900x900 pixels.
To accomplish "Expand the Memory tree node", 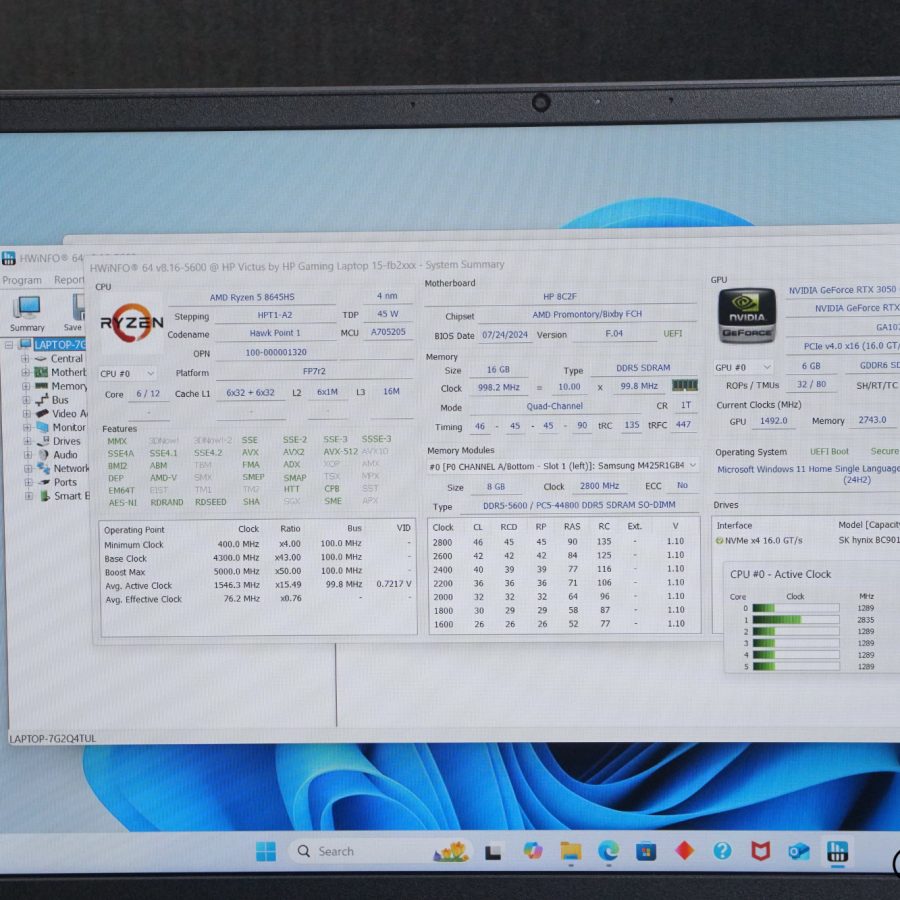I will 26,386.
